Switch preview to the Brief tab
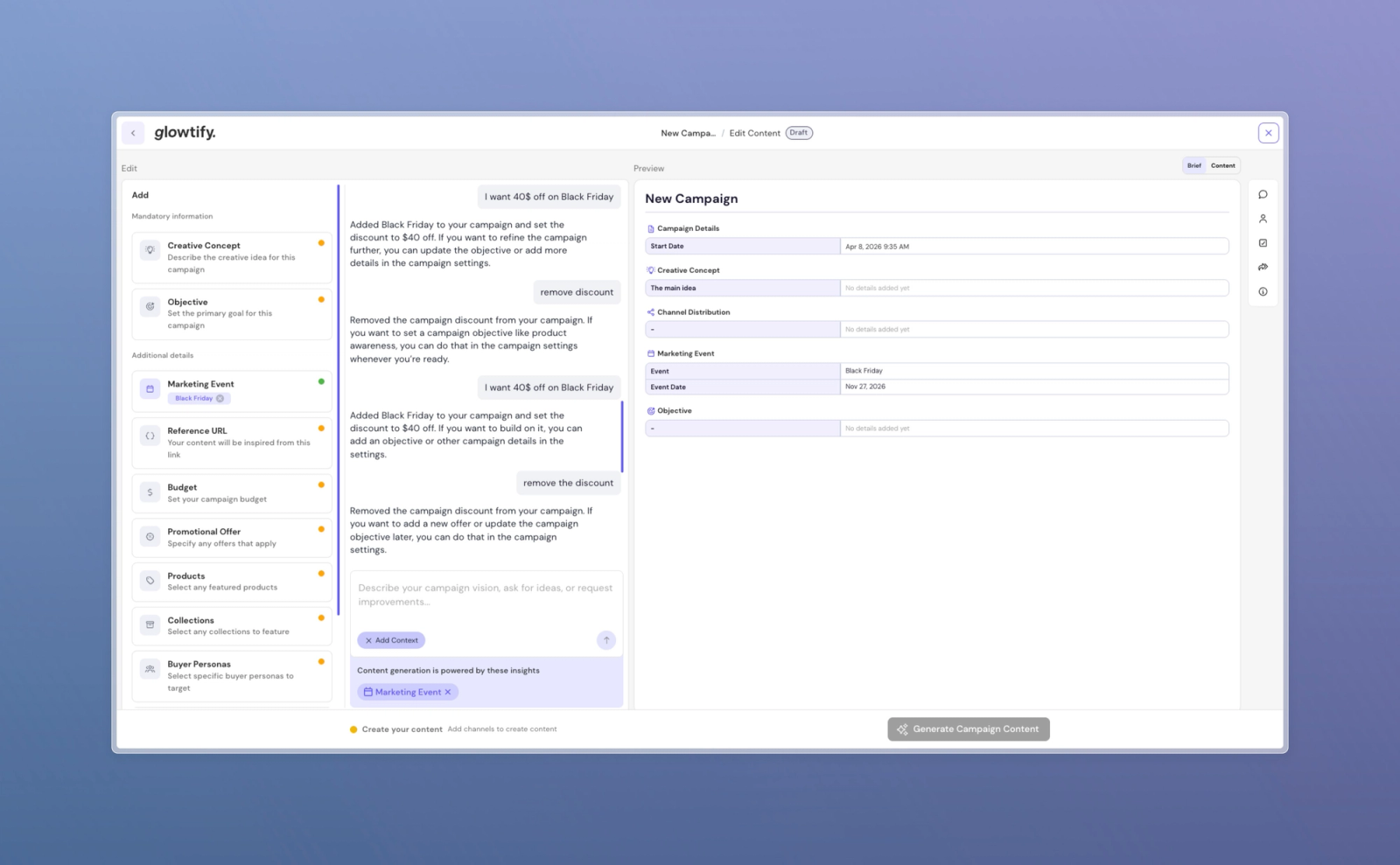 click(x=1194, y=165)
